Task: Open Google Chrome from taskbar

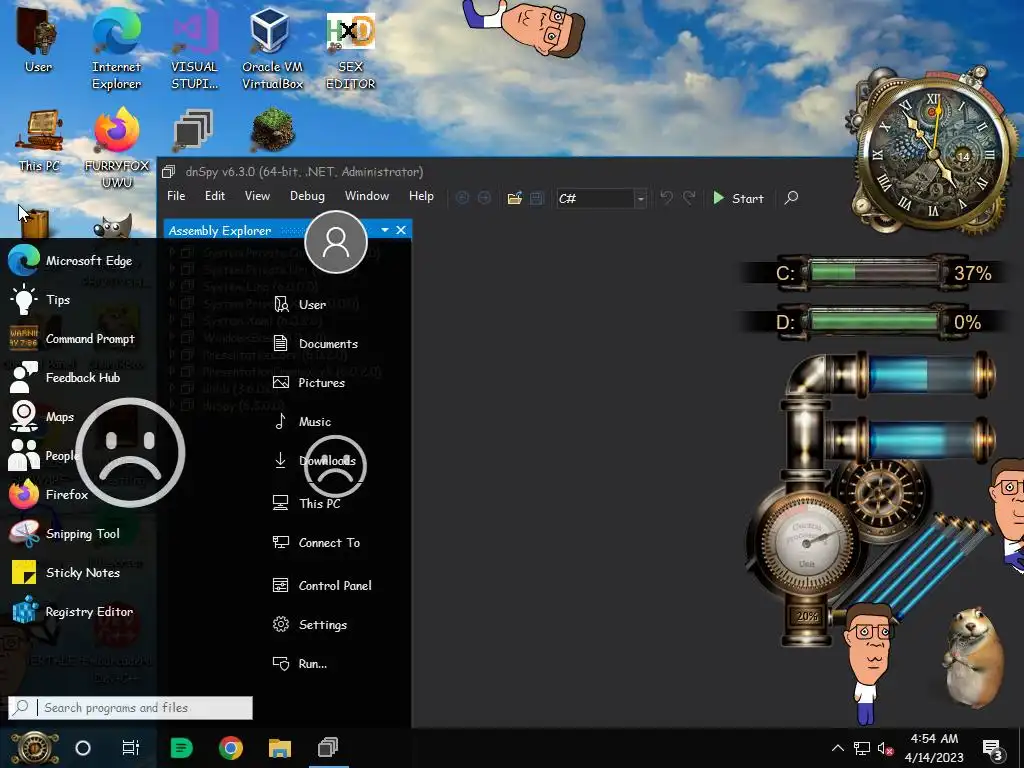Action: click(231, 748)
